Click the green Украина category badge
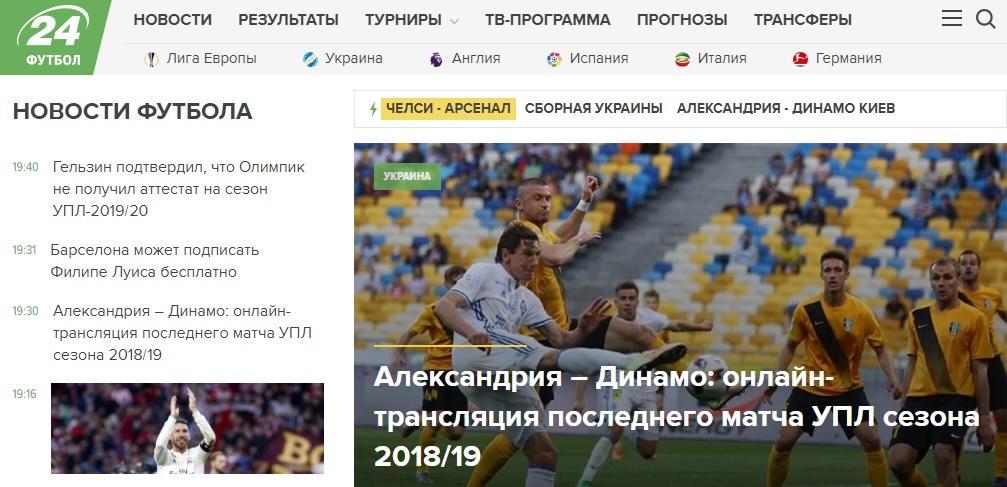Screen dimensions: 1007x487 [x=407, y=176]
